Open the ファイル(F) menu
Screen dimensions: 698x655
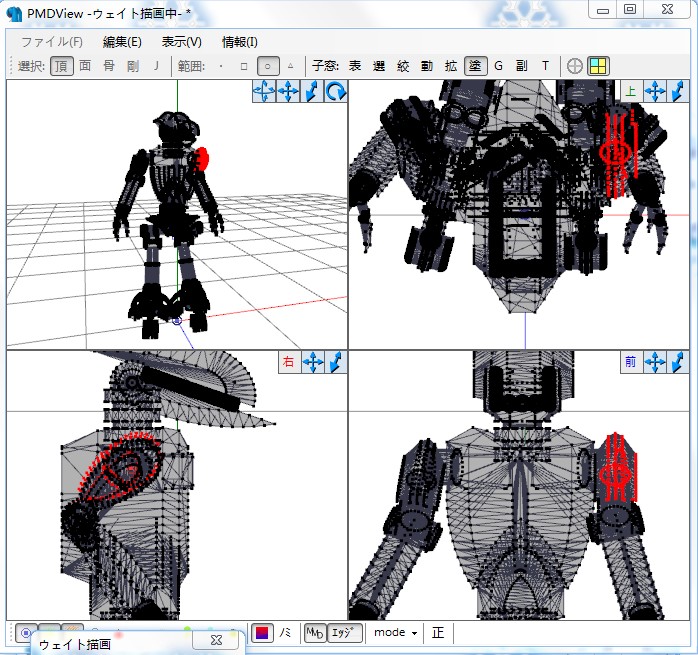(x=52, y=42)
